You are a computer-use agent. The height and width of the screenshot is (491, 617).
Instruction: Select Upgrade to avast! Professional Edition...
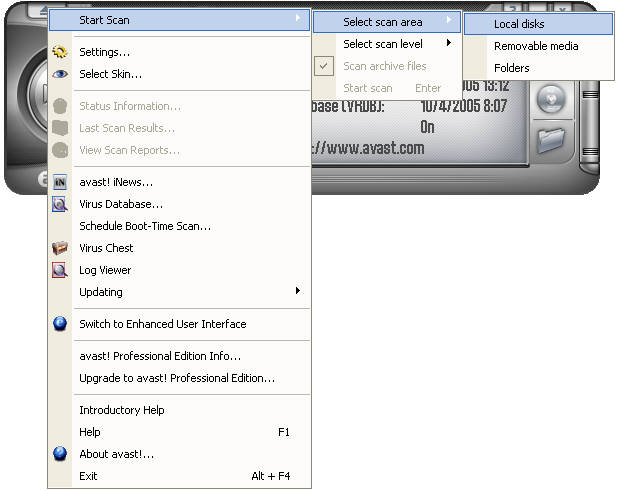coord(179,378)
